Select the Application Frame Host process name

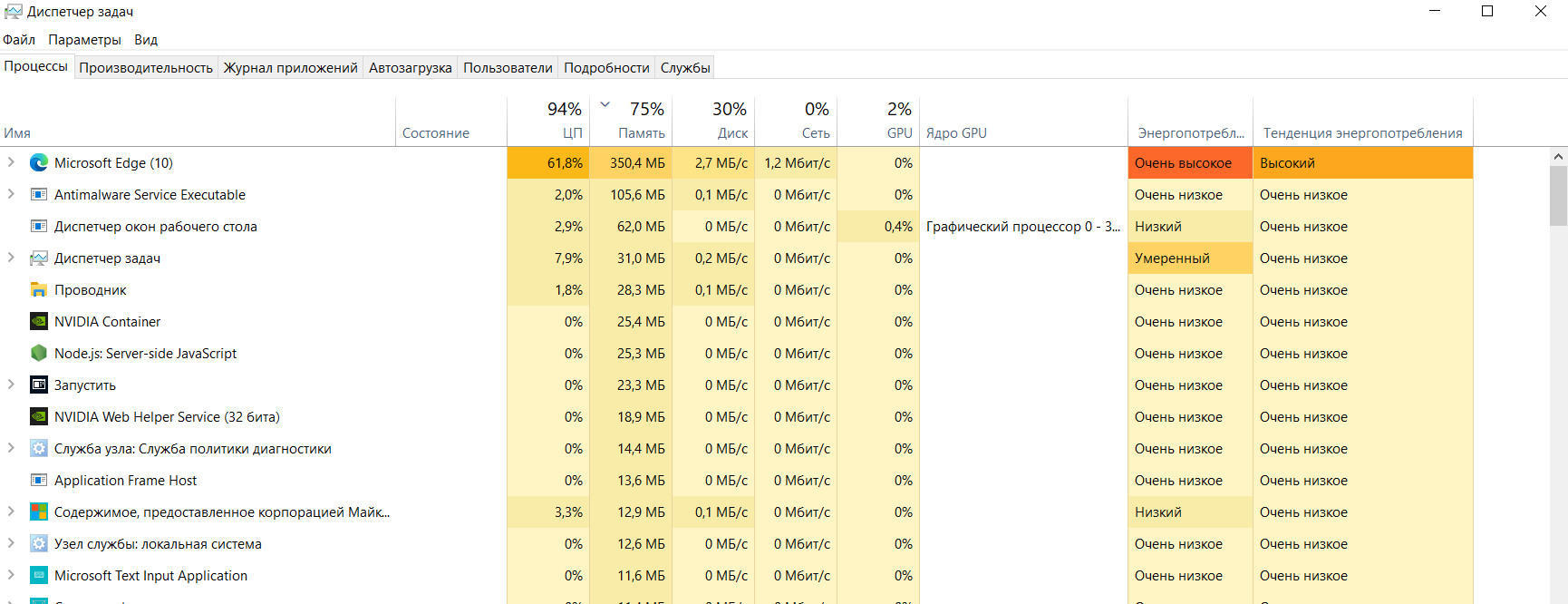[x=125, y=481]
